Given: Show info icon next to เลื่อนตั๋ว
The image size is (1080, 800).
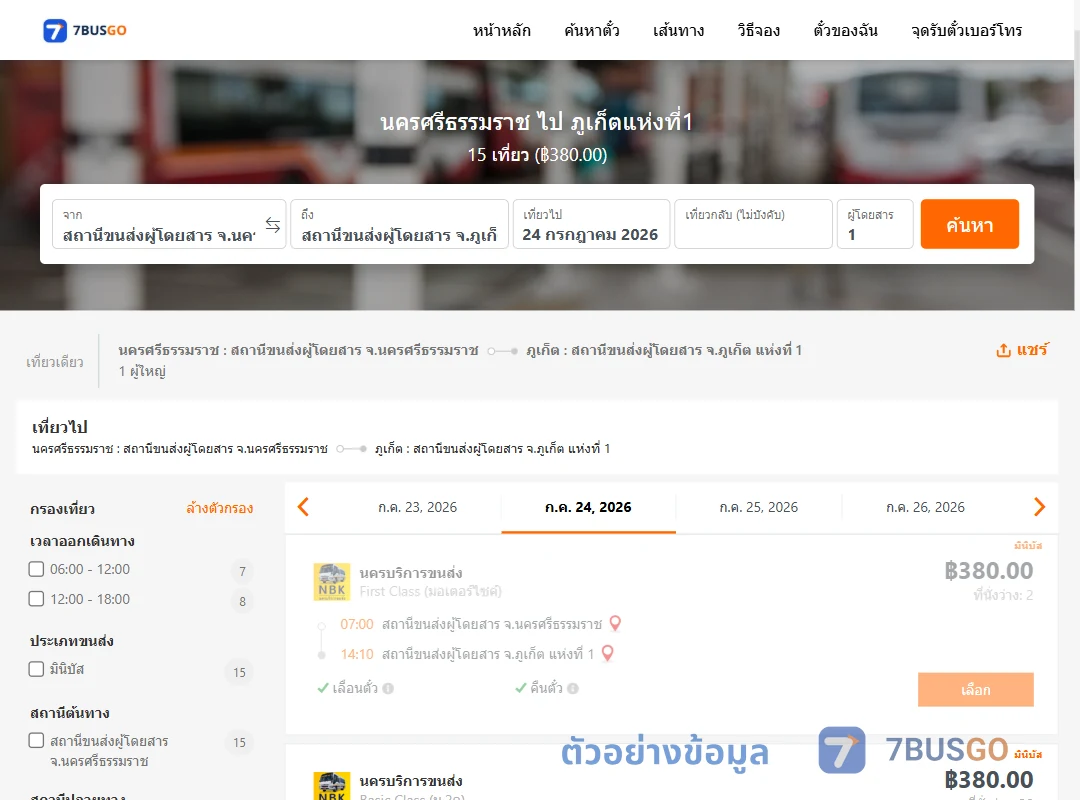Looking at the screenshot, I should click(388, 688).
